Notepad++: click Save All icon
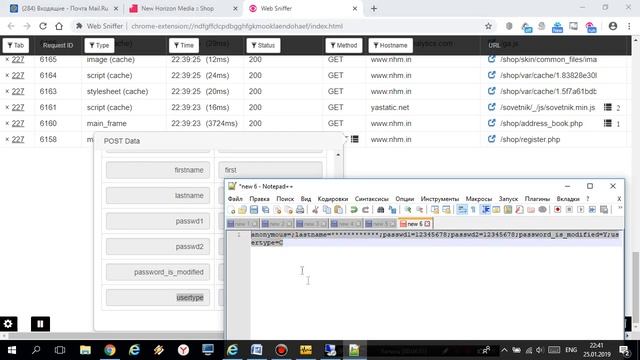The height and width of the screenshot is (360, 640). pyautogui.click(x=265, y=210)
